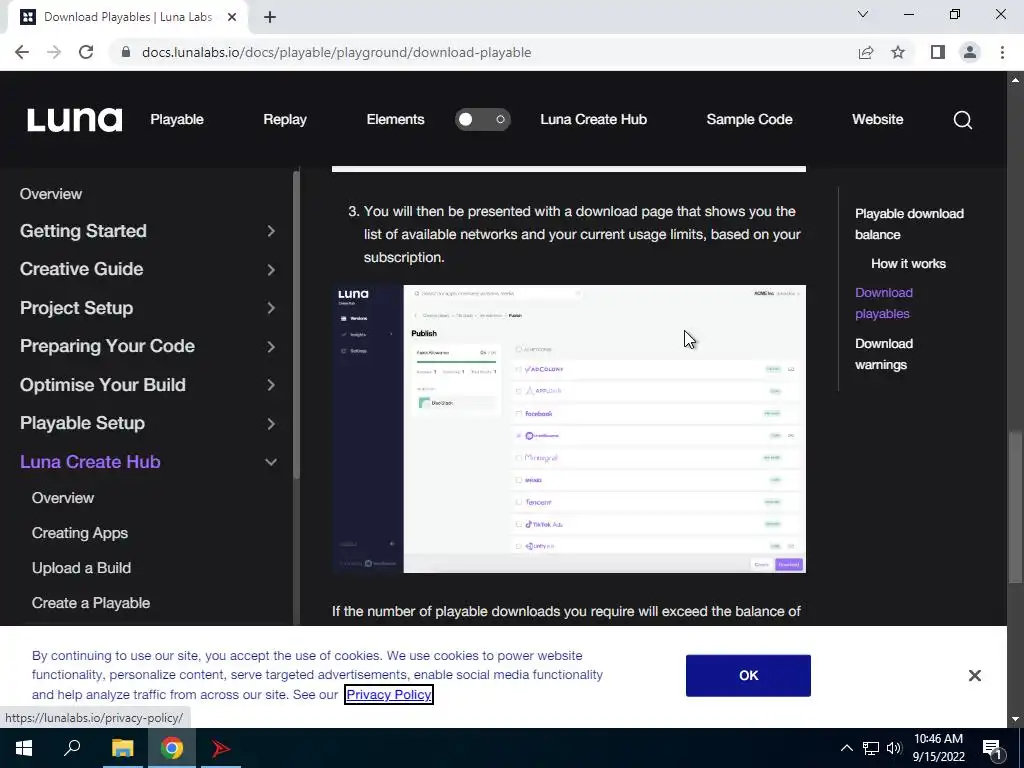This screenshot has height=768, width=1024.
Task: Close the Download Playables tab
Action: (x=232, y=17)
